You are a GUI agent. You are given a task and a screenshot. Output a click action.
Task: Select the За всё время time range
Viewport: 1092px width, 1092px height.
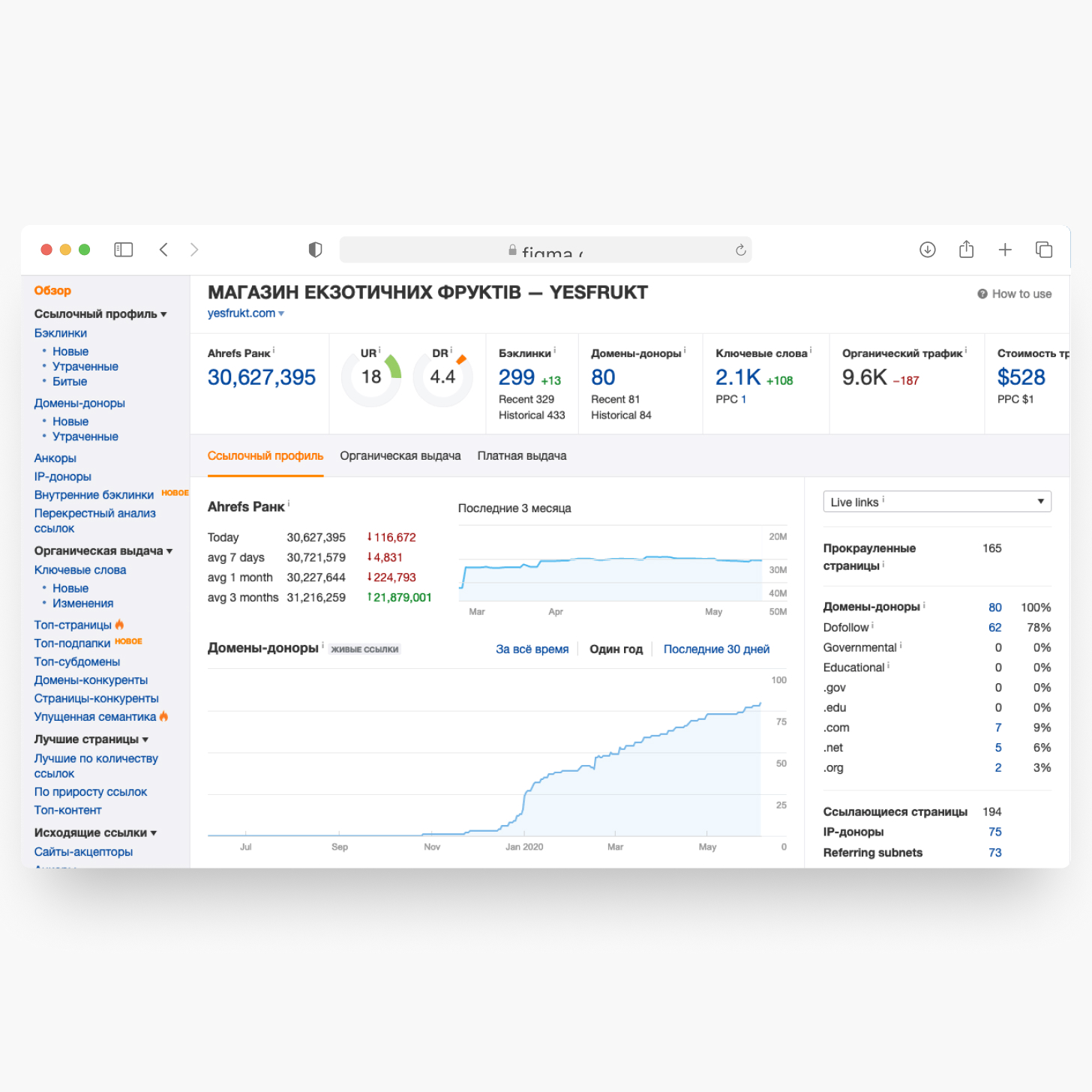[x=532, y=649]
